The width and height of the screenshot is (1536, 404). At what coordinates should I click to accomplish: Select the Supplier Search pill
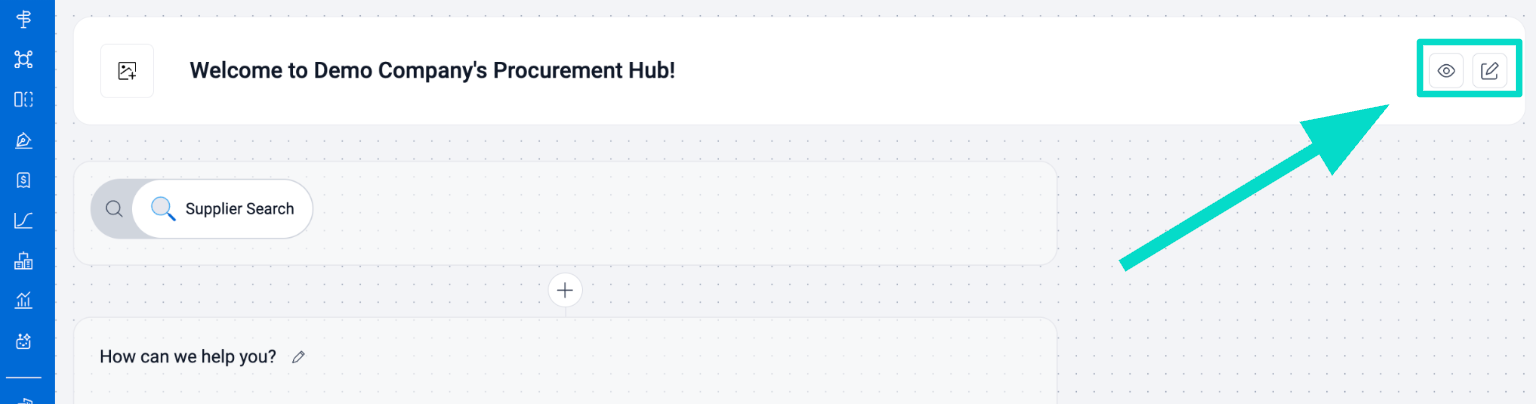[222, 209]
